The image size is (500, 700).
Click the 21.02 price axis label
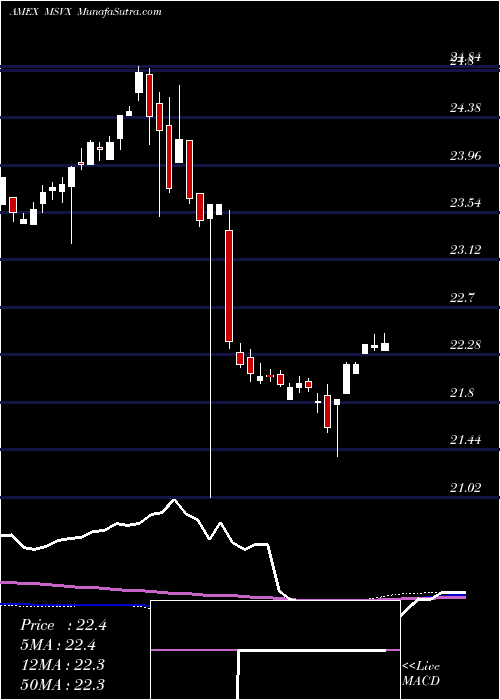(x=465, y=488)
